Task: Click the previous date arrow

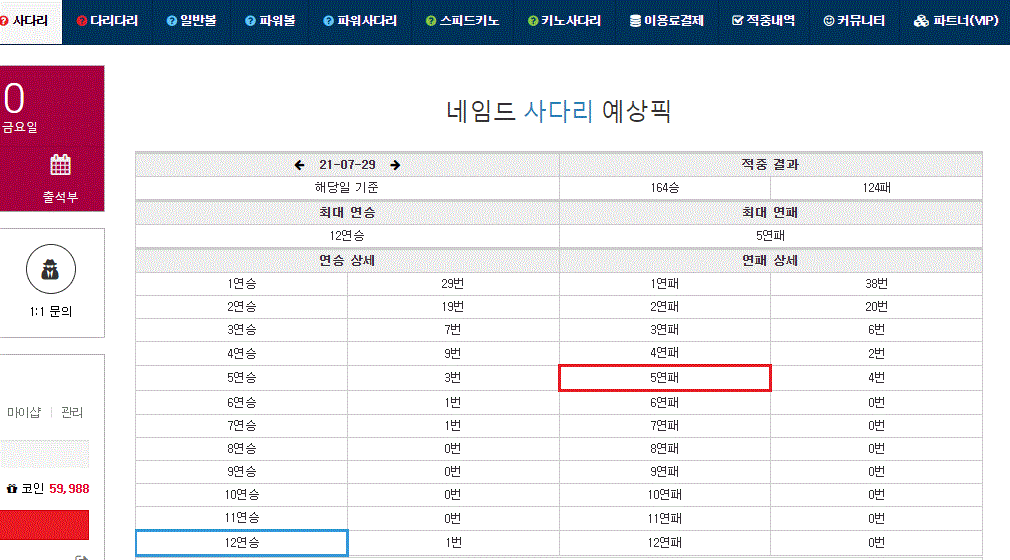Action: (300, 165)
